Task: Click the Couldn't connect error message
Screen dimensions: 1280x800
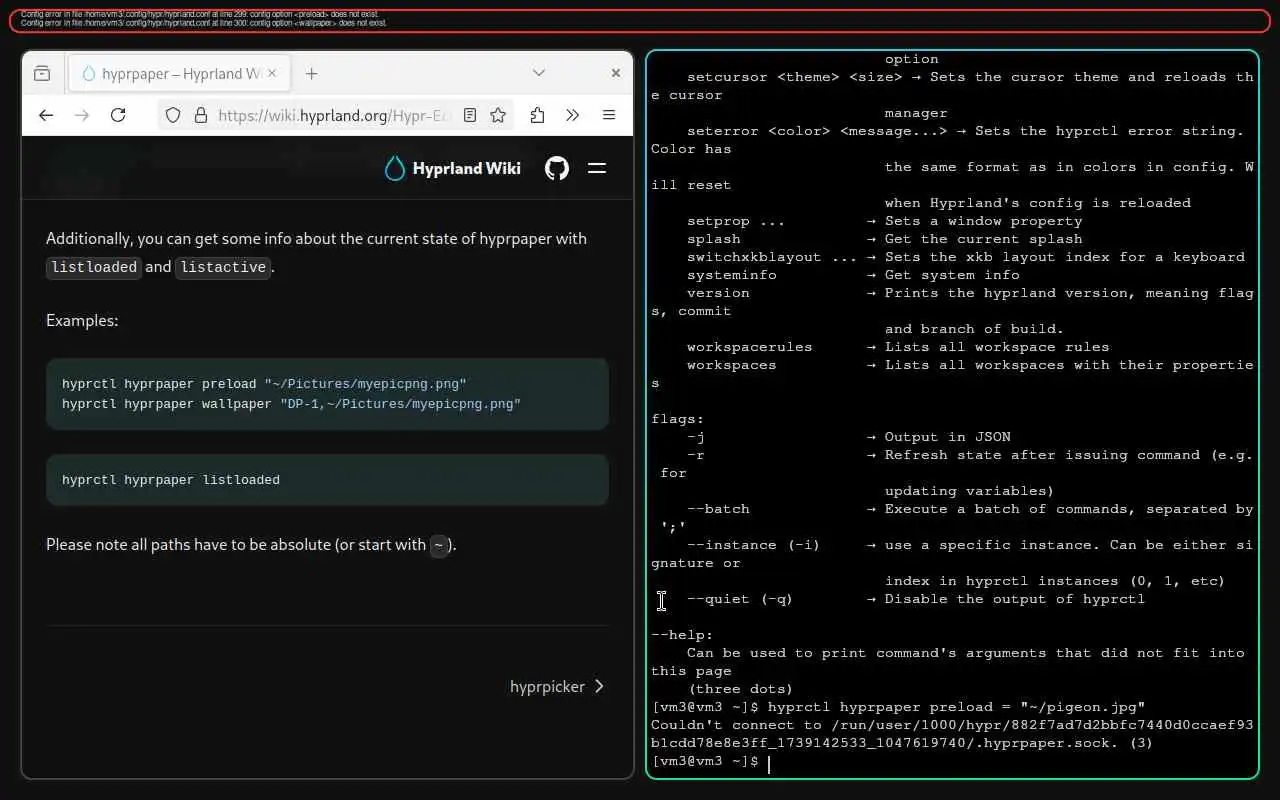Action: (952, 734)
